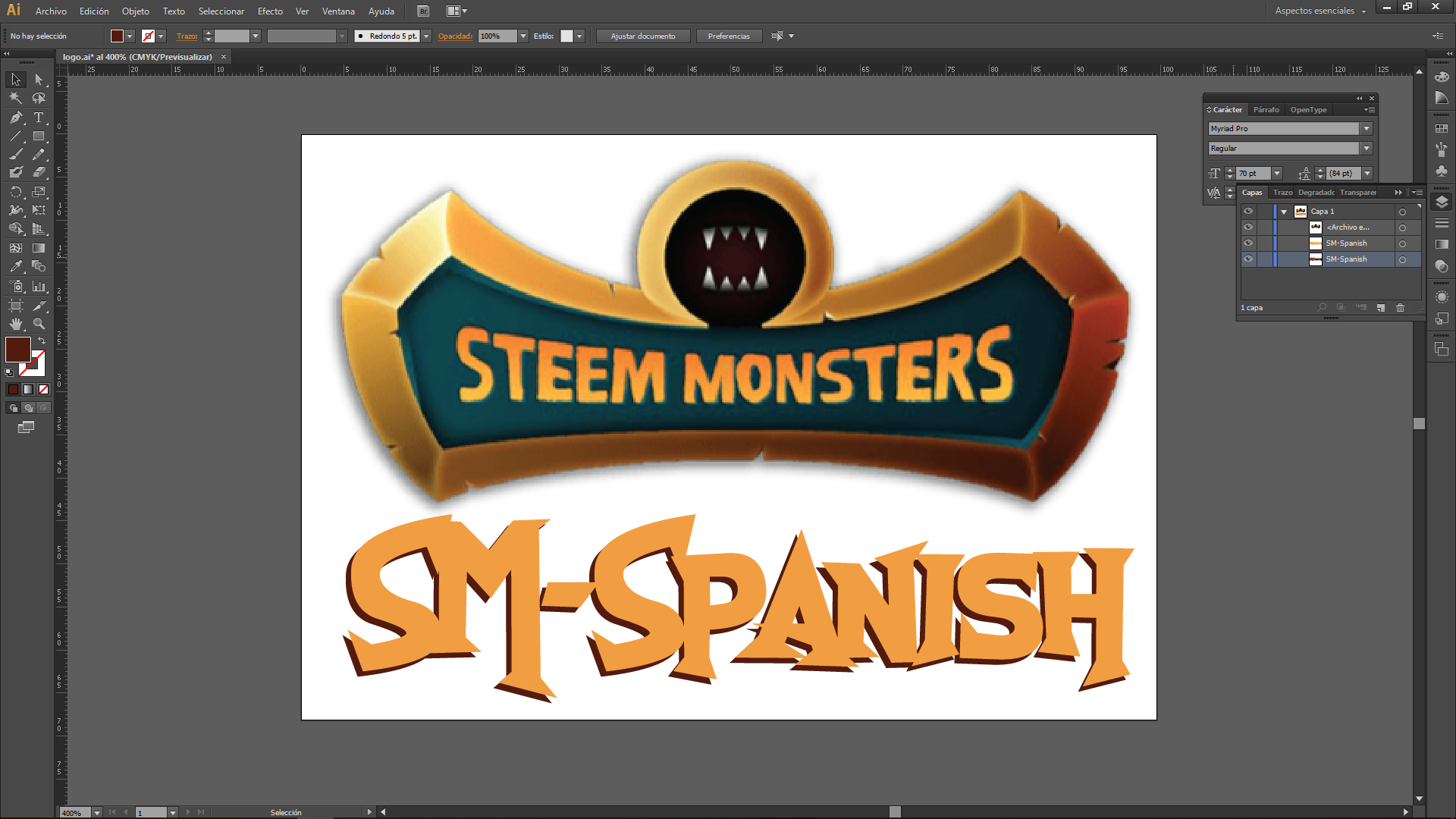Screen dimensions: 1456x819
Task: Open the Ayuda menu
Action: coord(381,11)
